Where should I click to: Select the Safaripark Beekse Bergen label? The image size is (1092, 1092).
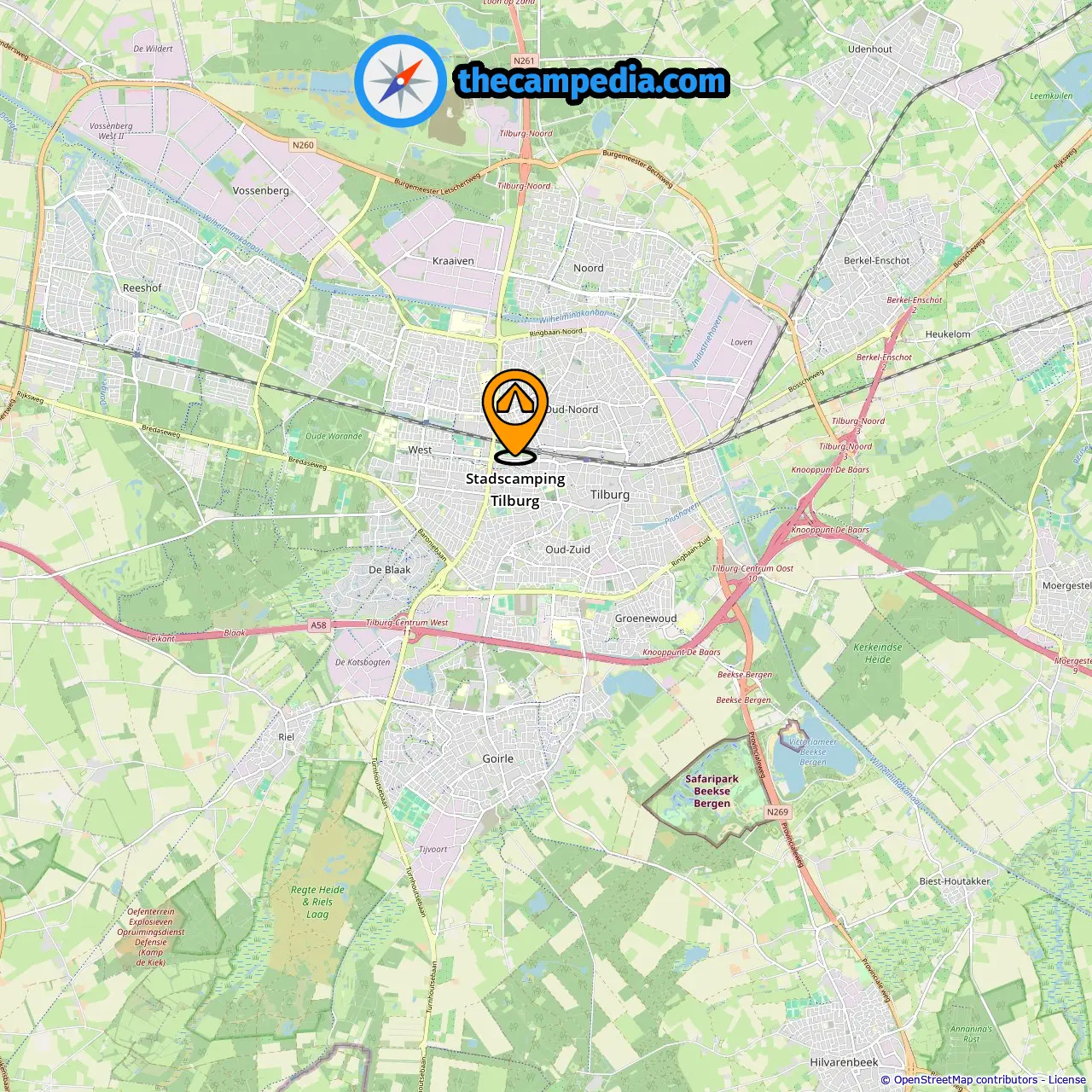[712, 791]
